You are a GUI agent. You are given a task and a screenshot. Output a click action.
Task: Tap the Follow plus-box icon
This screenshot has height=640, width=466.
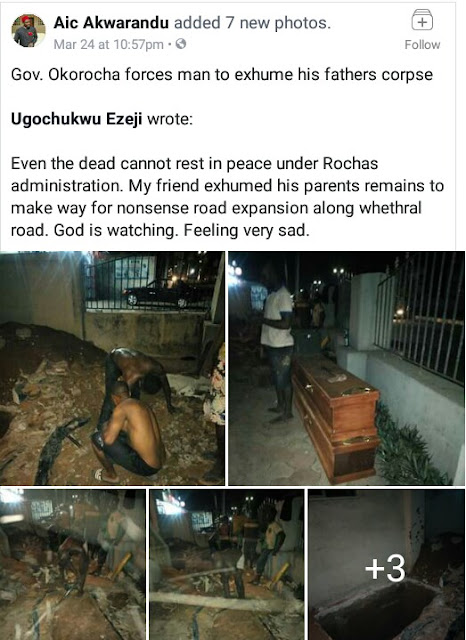[x=422, y=20]
